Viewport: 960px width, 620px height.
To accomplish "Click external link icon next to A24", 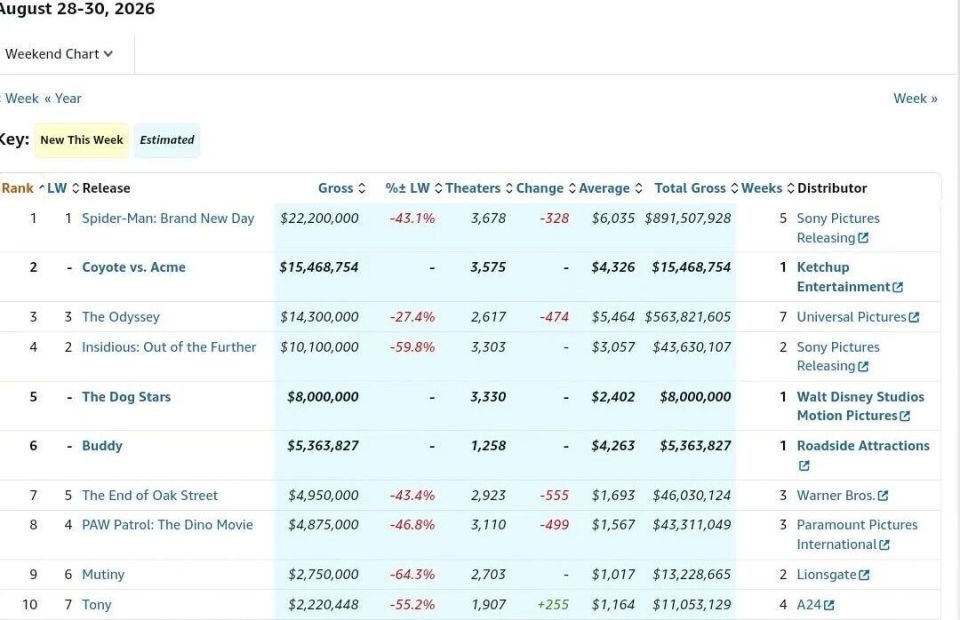I will (x=829, y=605).
